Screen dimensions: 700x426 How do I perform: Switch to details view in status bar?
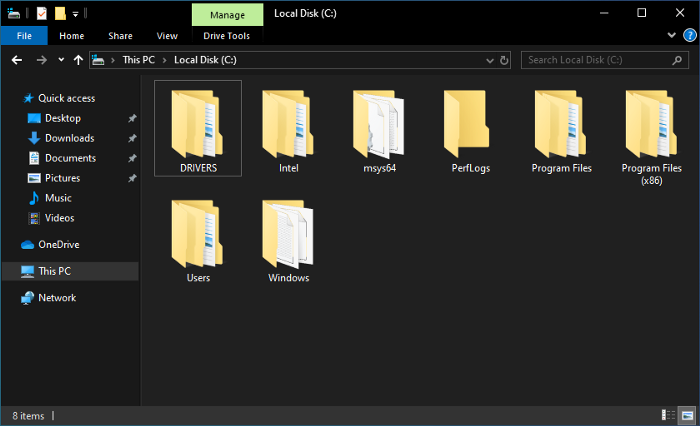coord(668,415)
